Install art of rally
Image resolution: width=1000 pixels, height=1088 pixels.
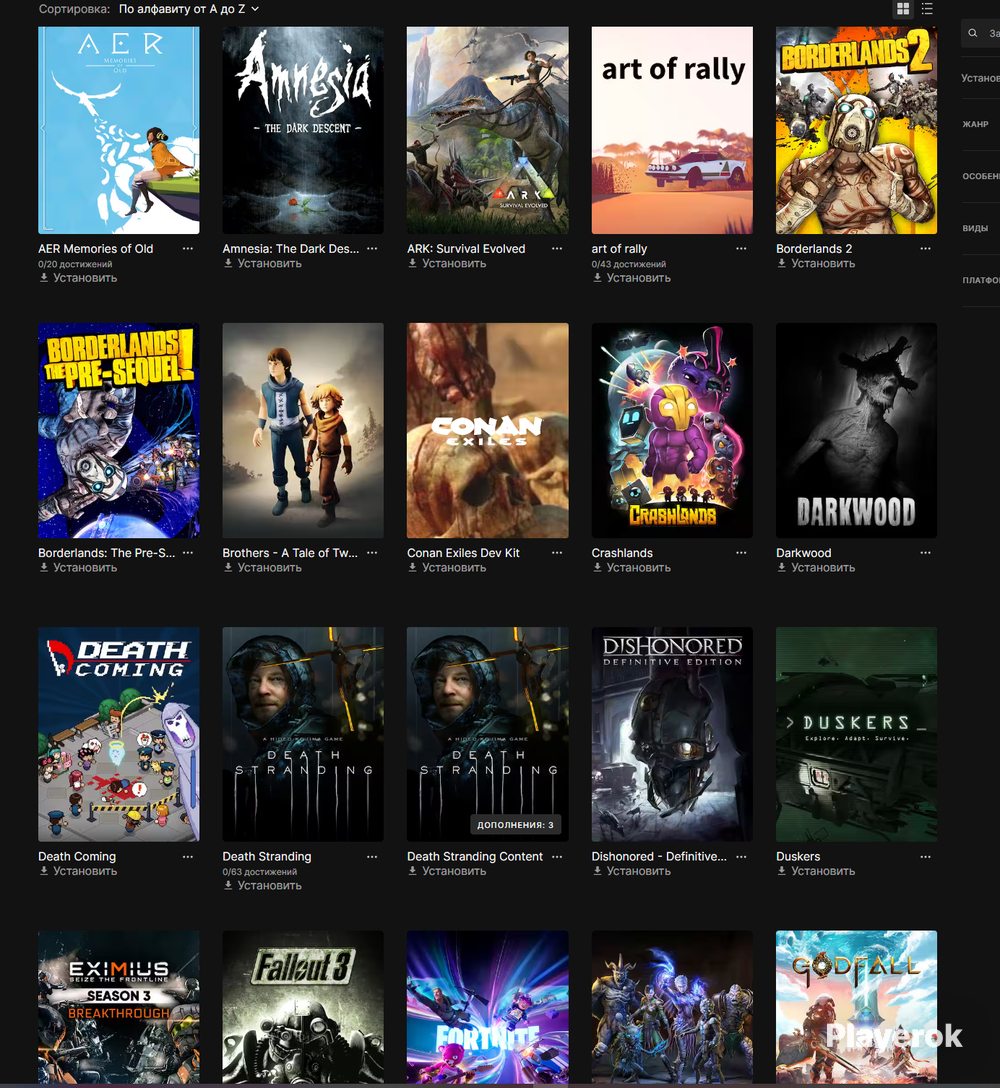(x=632, y=278)
